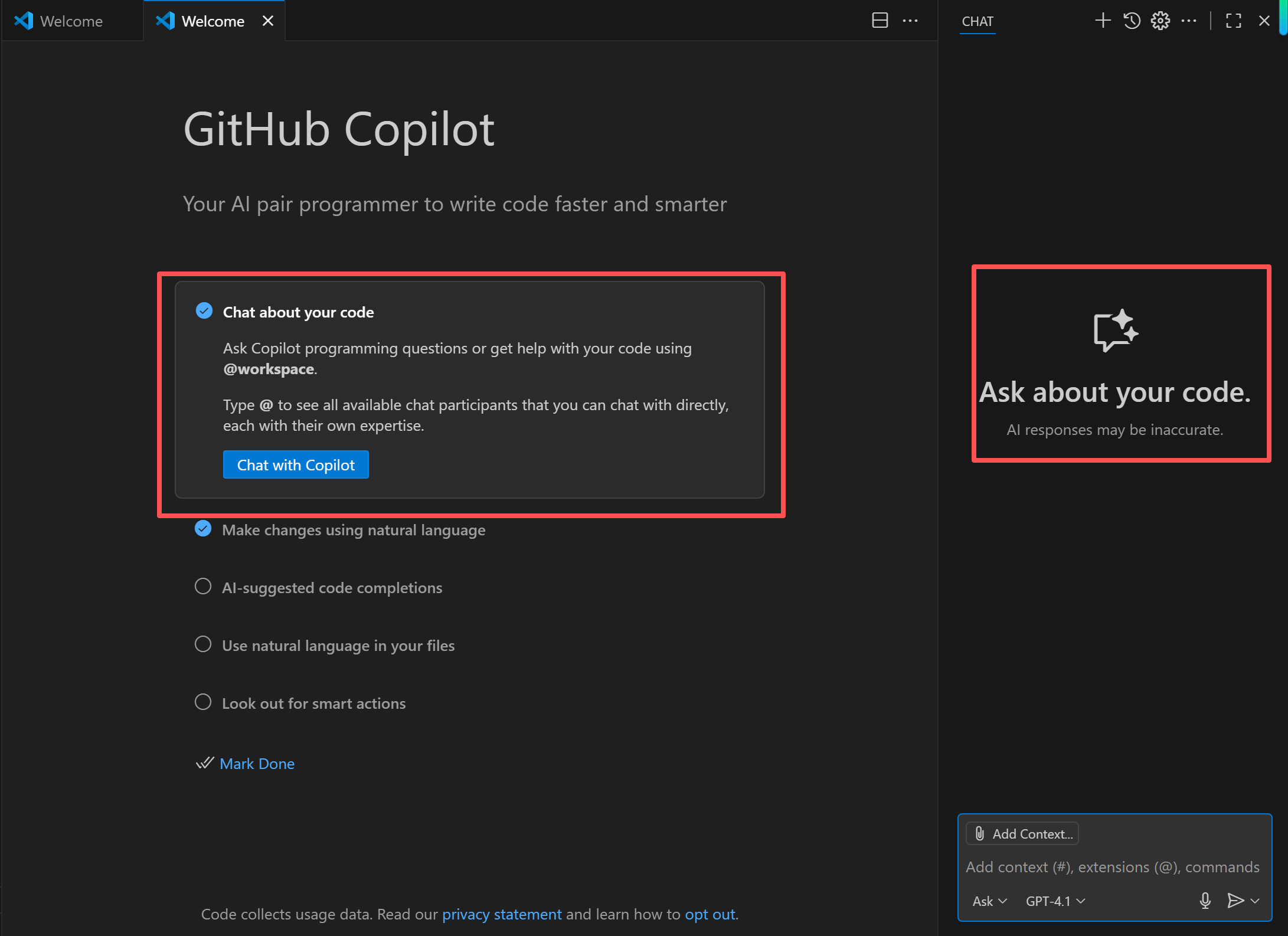Click the double-check icon beside Mark Done
Image resolution: width=1288 pixels, height=936 pixels.
click(x=205, y=763)
